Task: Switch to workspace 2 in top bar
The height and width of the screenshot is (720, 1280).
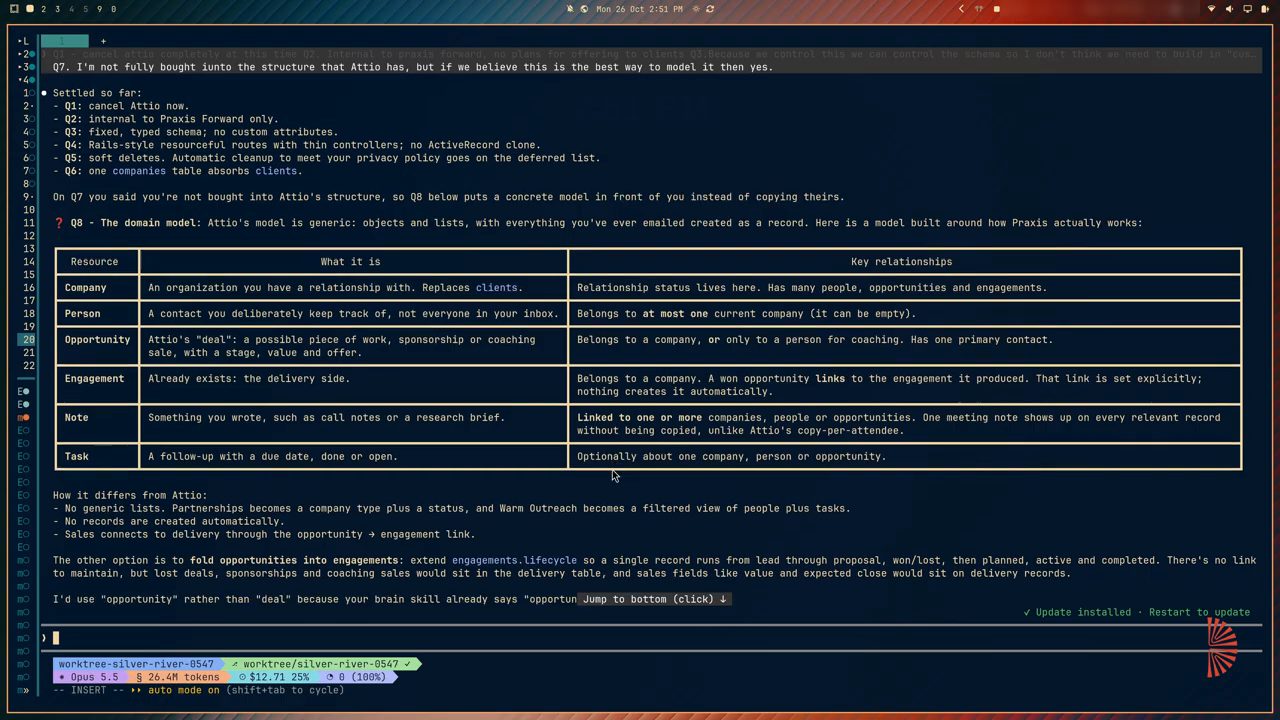Action: [x=43, y=9]
